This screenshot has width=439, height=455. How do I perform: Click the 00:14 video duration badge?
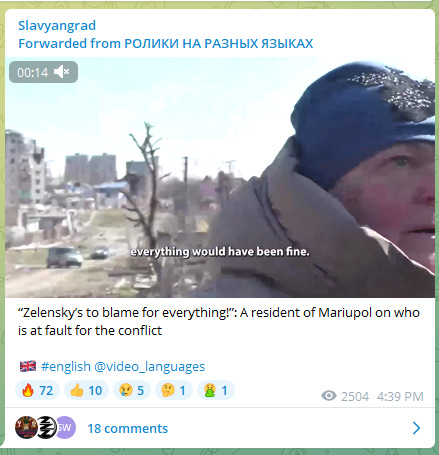pos(43,72)
